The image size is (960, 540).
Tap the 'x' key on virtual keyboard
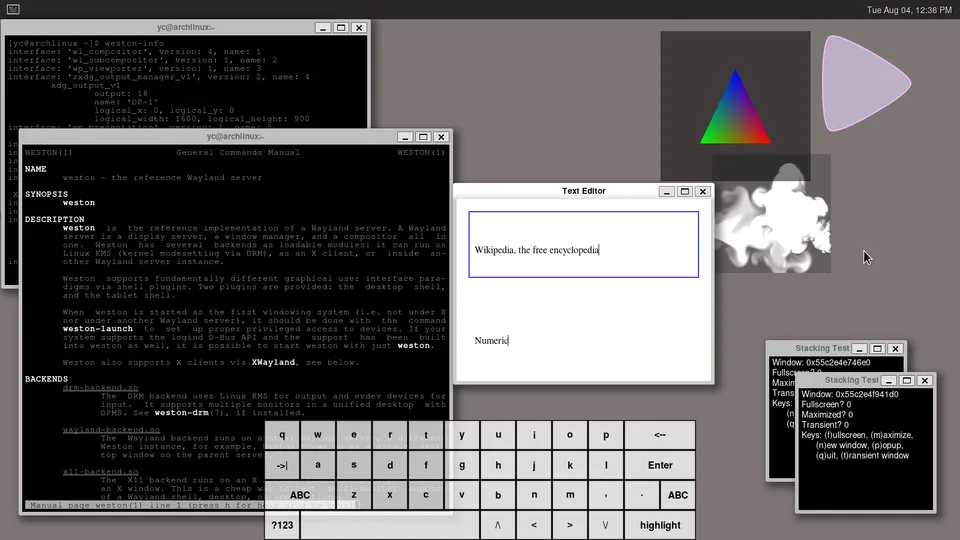[x=390, y=495]
